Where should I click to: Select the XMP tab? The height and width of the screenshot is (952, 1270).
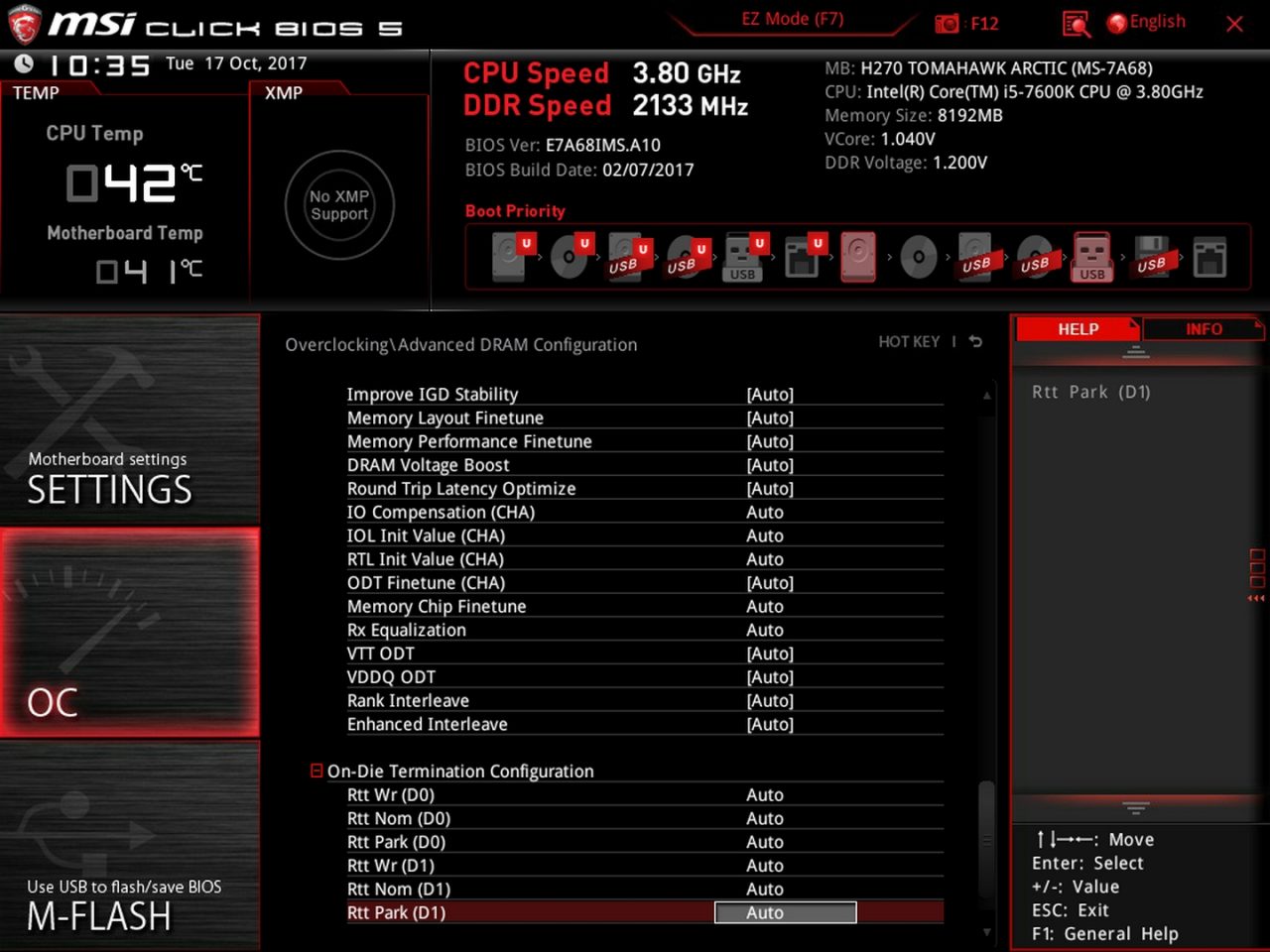pos(284,93)
